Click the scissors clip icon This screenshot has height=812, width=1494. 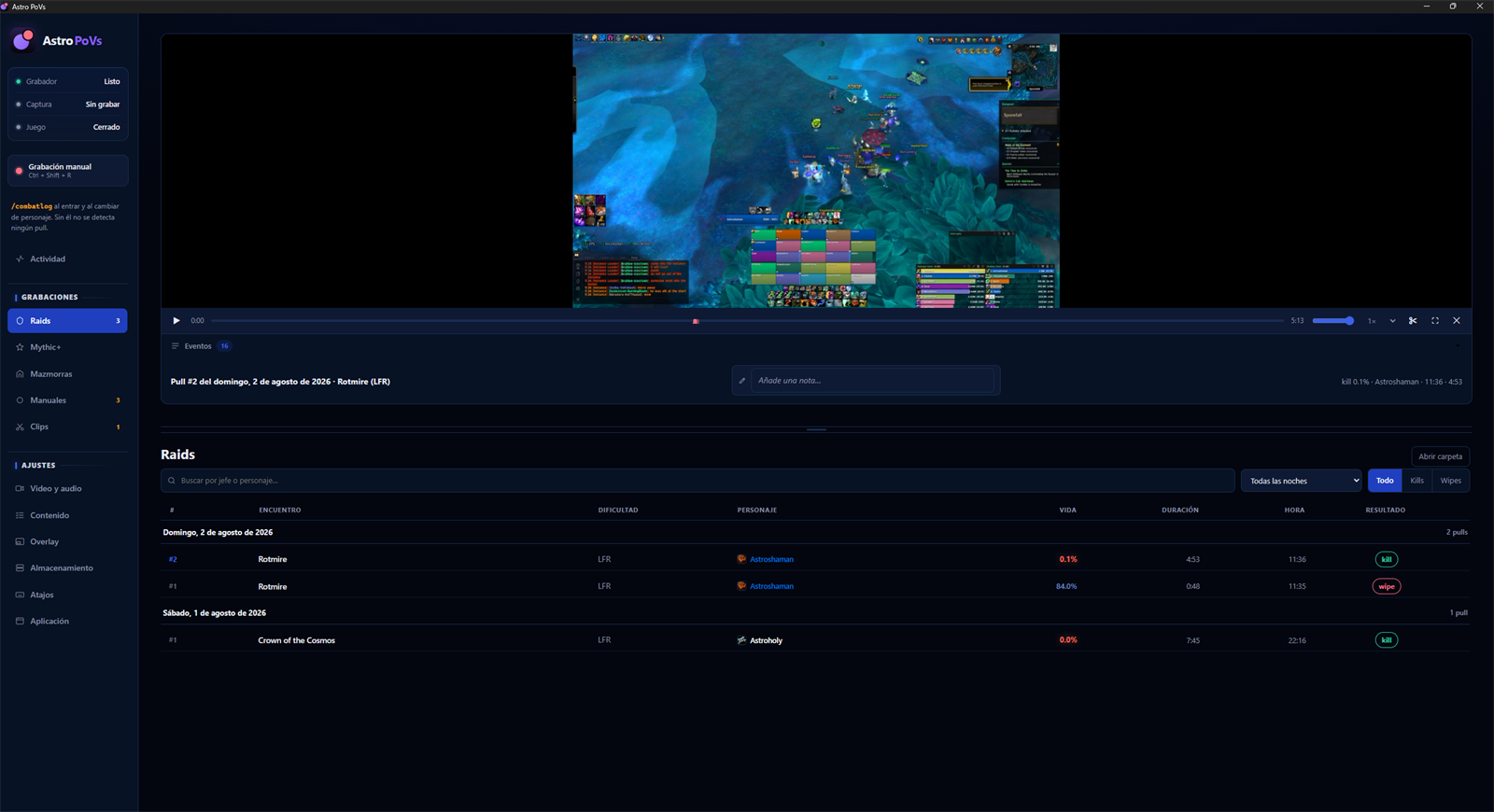coord(1413,321)
